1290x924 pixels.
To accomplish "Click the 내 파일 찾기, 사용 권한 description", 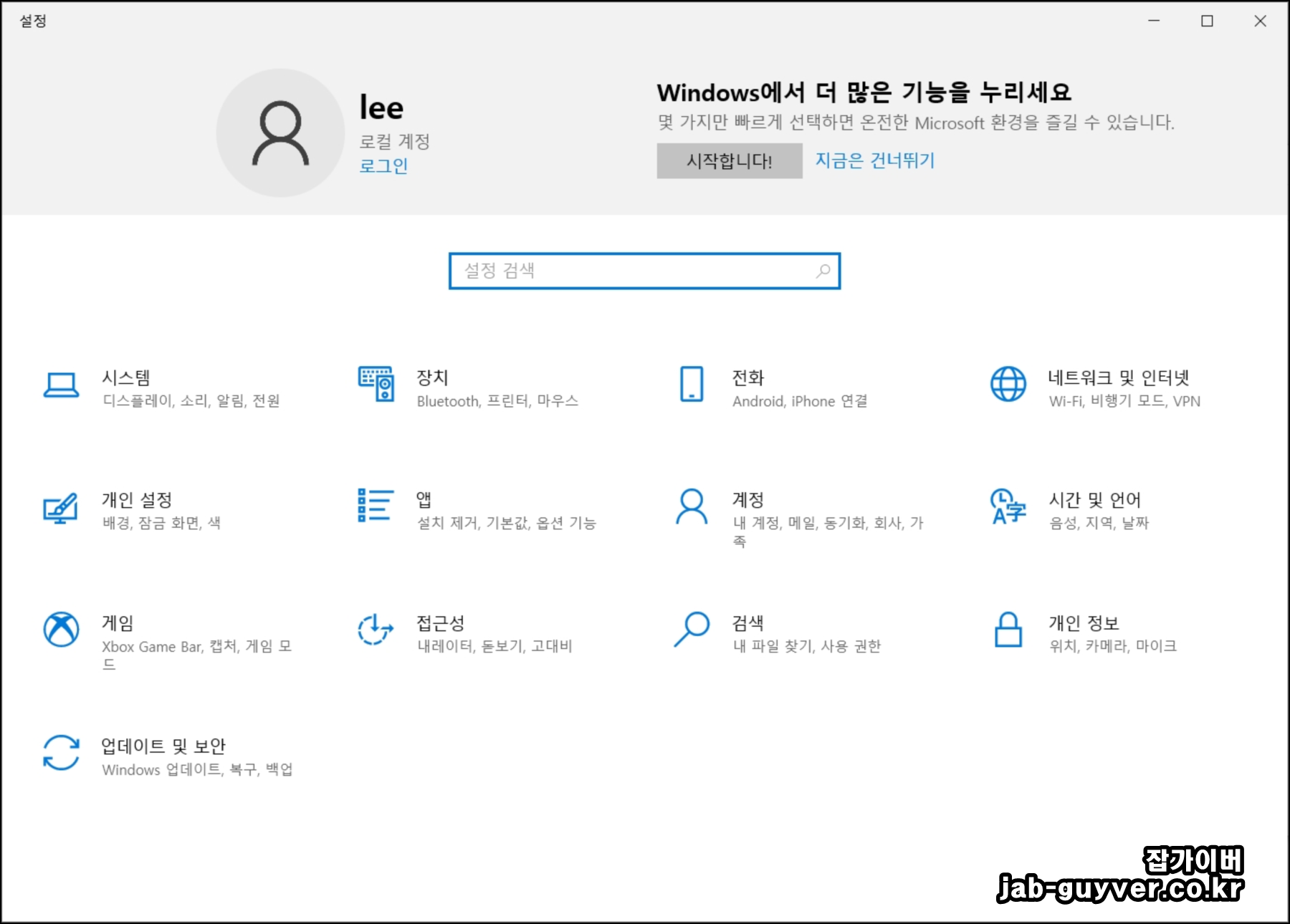I will tap(807, 647).
